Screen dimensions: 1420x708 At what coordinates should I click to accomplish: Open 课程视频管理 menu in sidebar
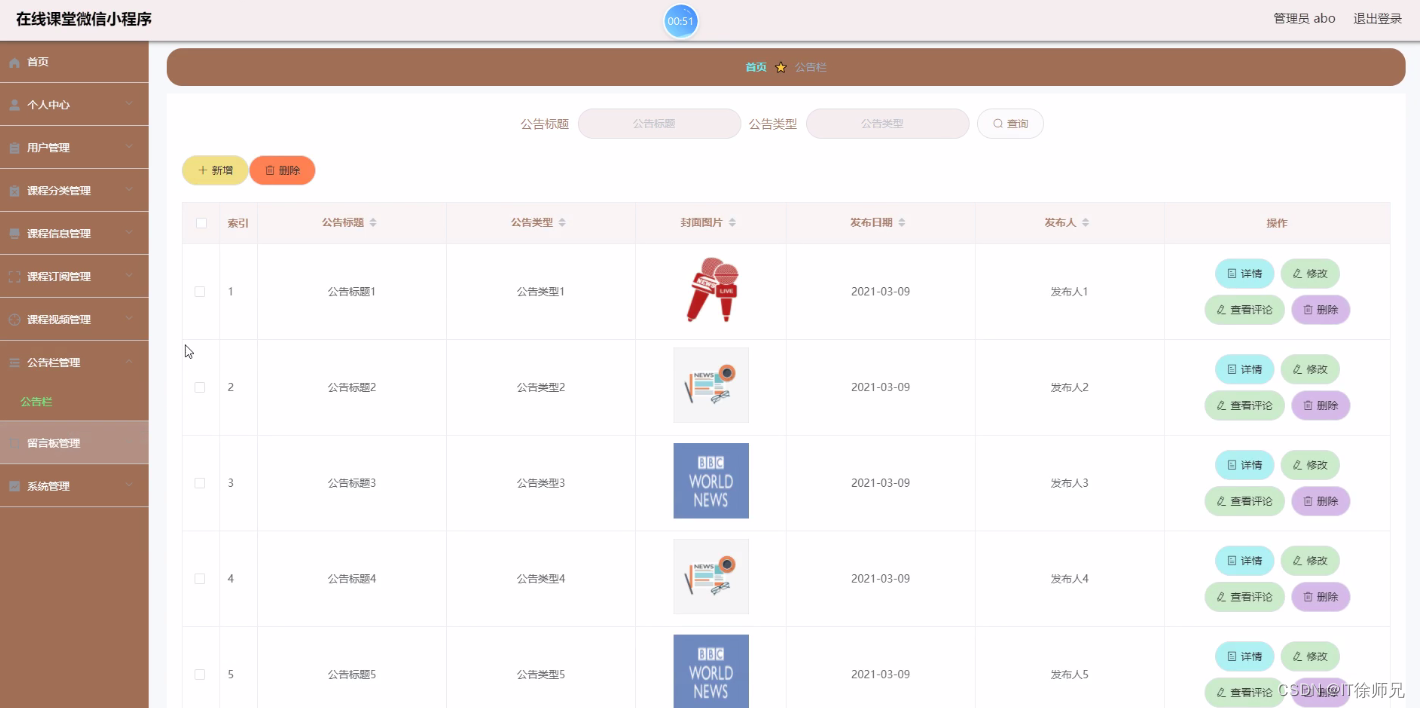pyautogui.click(x=74, y=320)
